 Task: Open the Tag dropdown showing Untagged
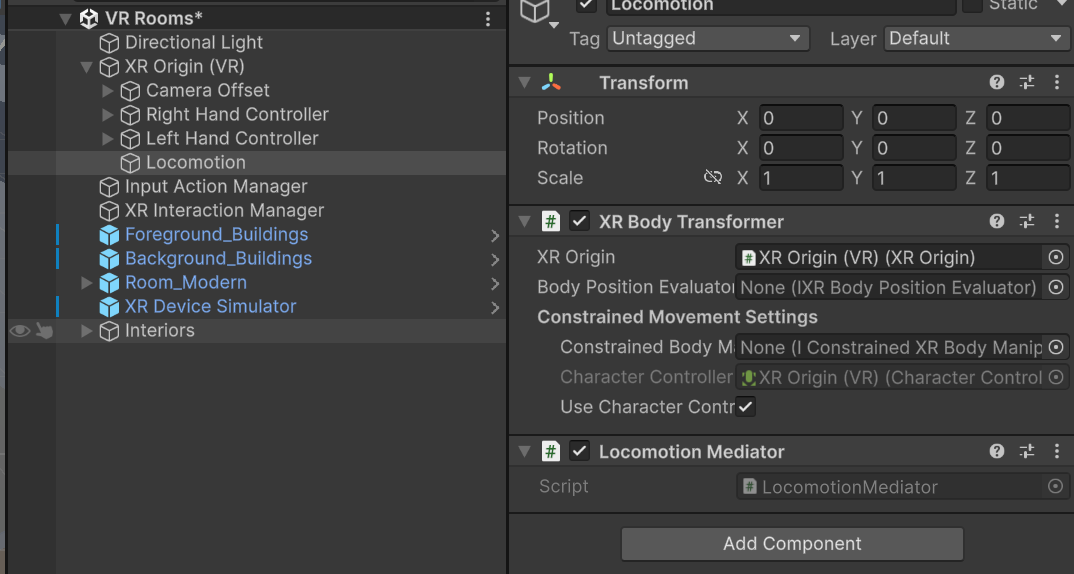(708, 39)
